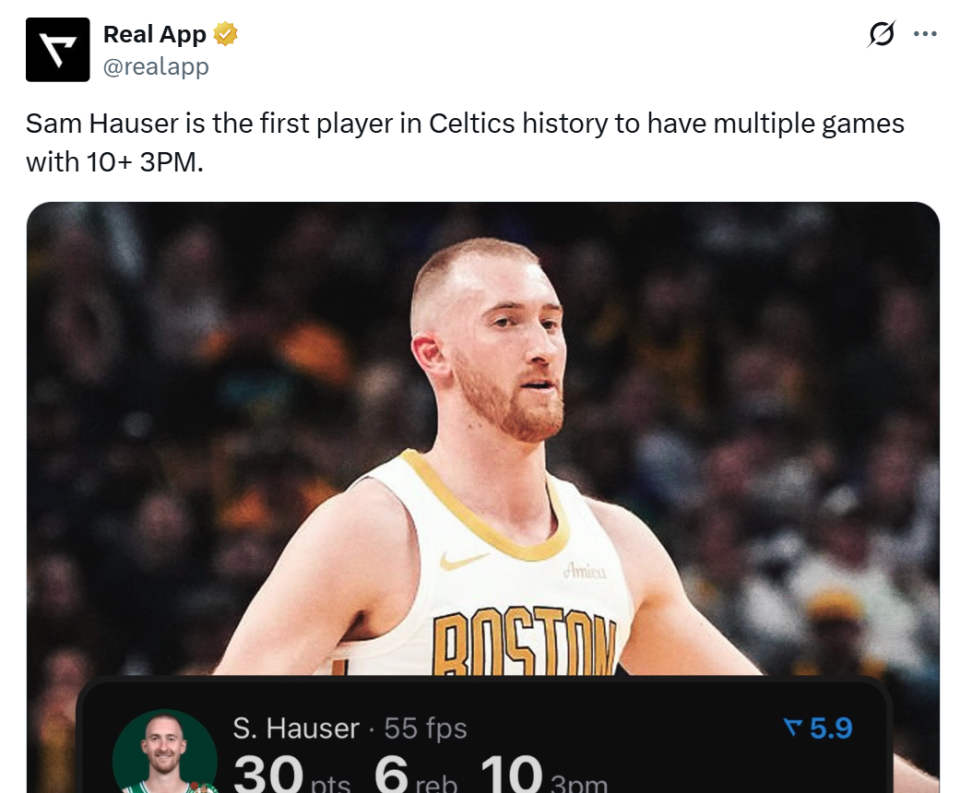Viewport: 960px width, 793px height.
Task: Click the Grok slashed-circle icon
Action: [882, 34]
